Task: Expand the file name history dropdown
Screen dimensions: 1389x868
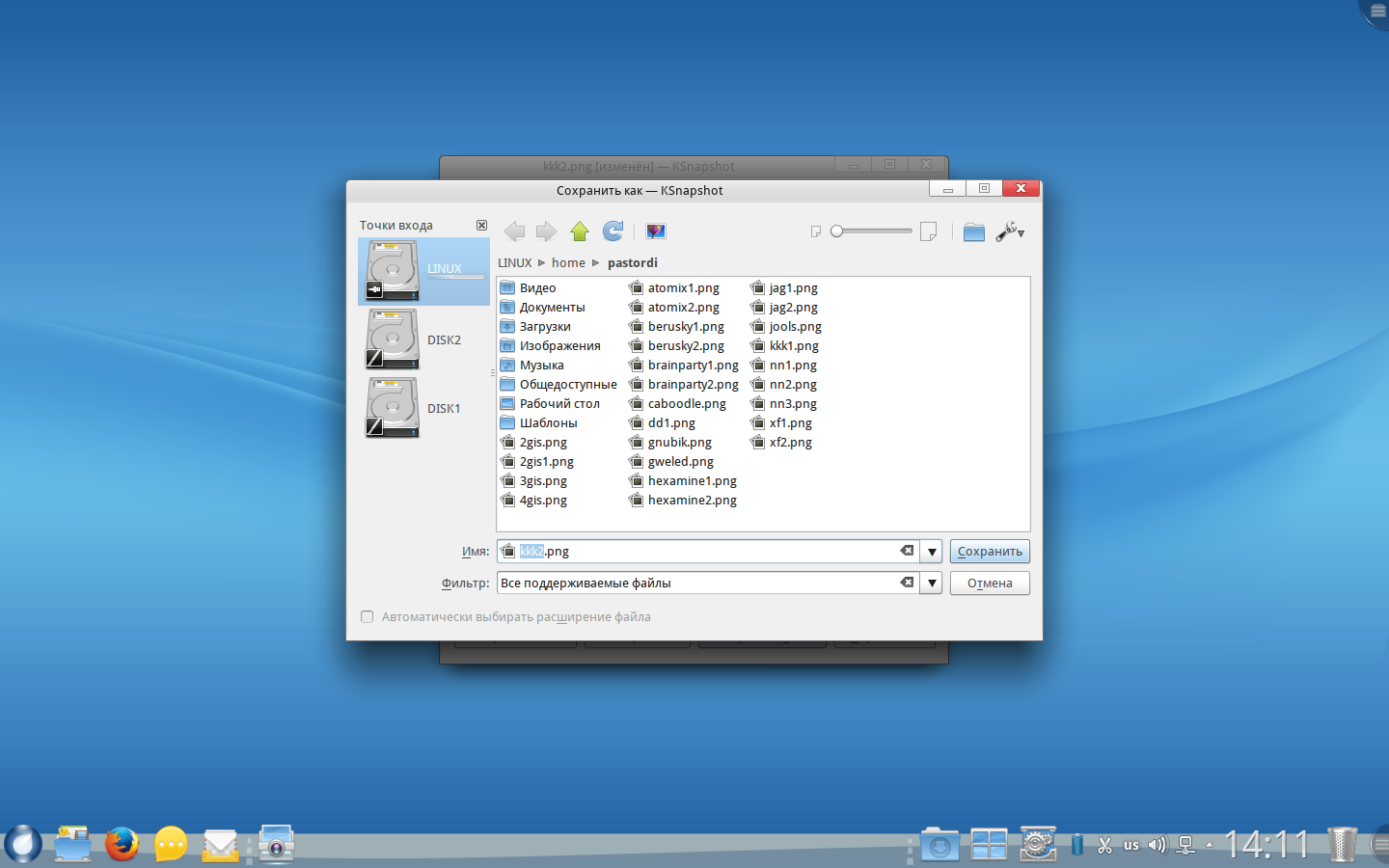Action: tap(932, 552)
